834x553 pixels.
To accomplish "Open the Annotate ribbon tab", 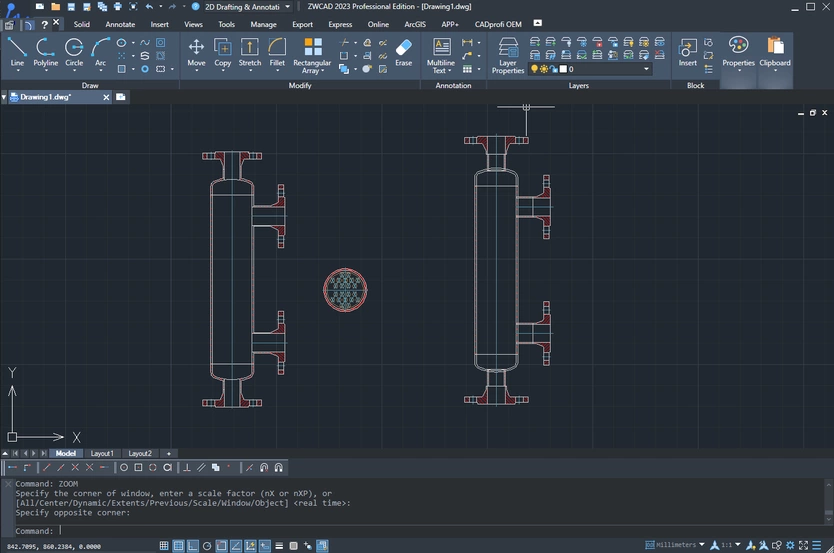I will pos(120,24).
